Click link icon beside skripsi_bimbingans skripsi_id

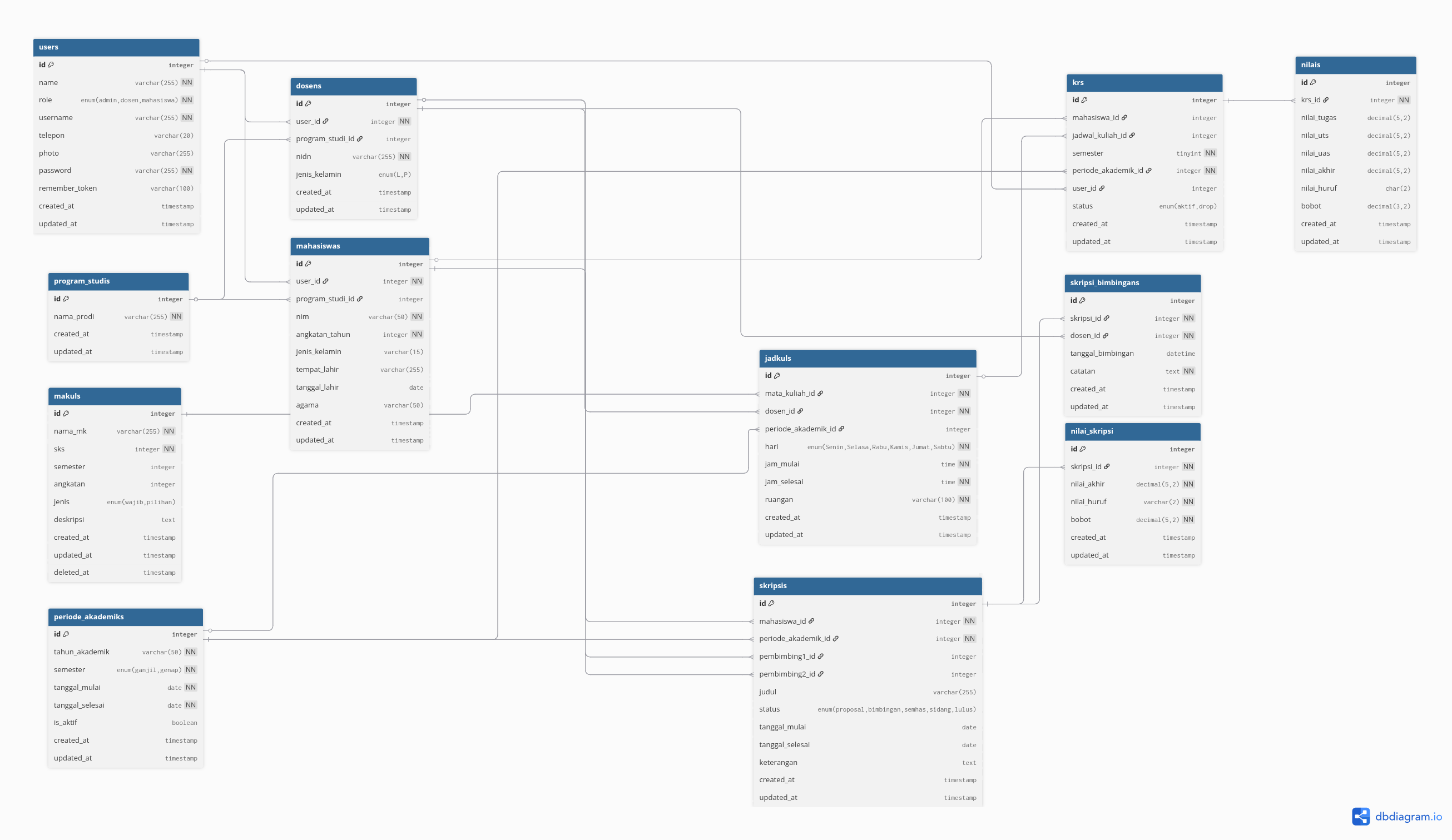click(1106, 318)
